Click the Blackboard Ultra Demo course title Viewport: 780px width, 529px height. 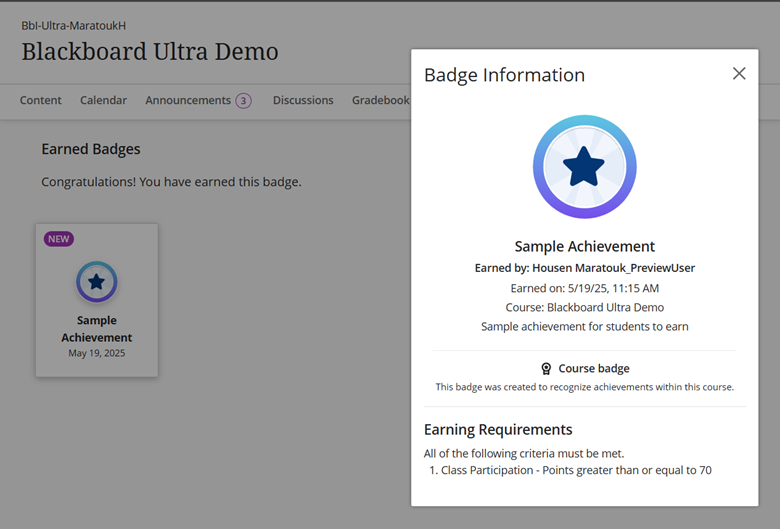[150, 52]
